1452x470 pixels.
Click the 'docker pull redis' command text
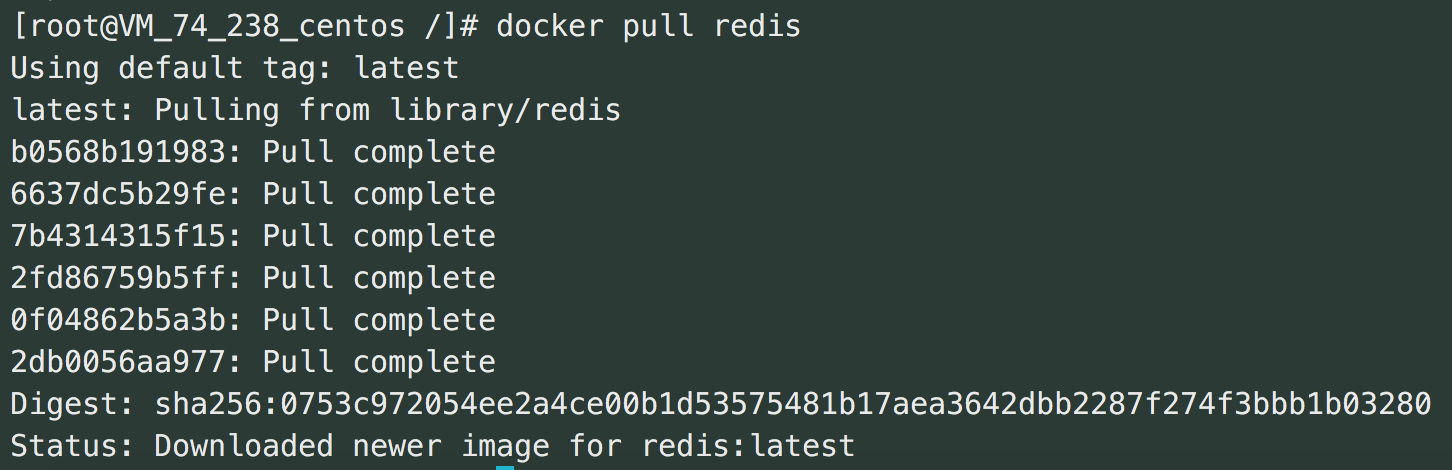click(x=649, y=25)
